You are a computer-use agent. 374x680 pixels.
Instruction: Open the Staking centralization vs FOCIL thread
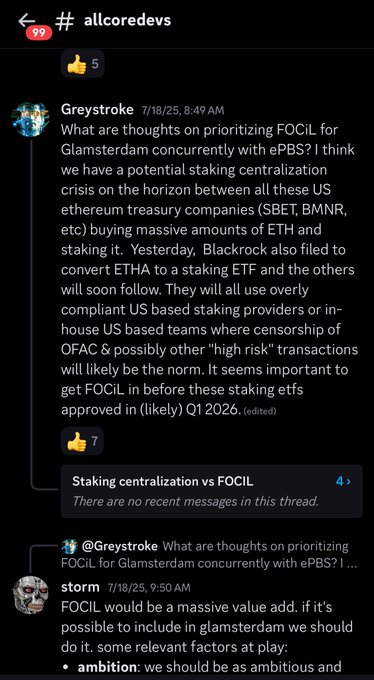click(x=211, y=491)
